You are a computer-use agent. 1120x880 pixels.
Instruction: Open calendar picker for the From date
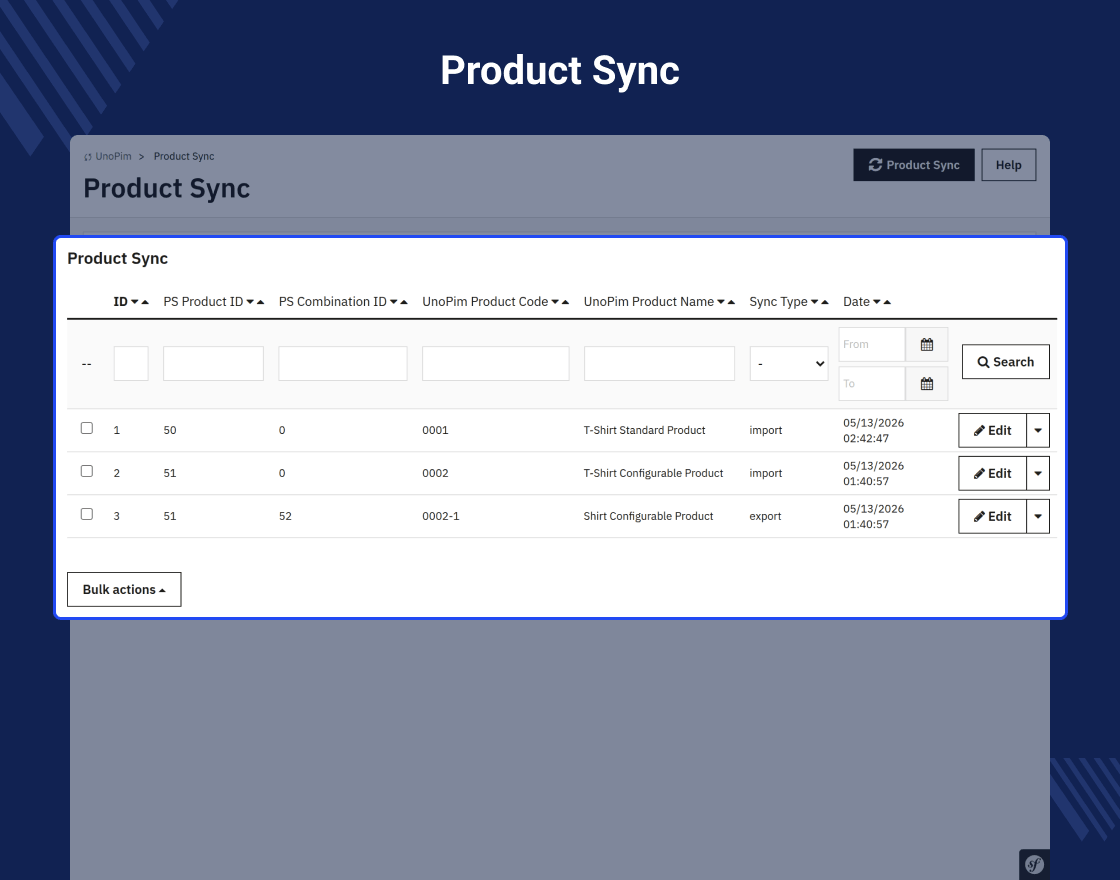click(x=926, y=344)
